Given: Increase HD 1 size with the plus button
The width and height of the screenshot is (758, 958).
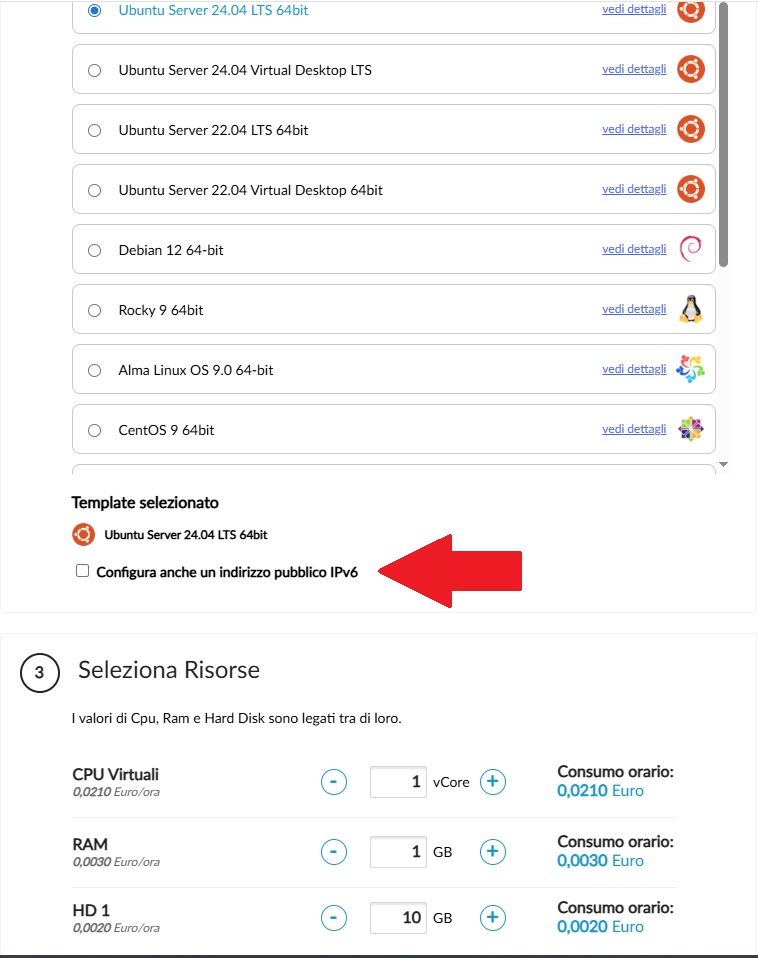Looking at the screenshot, I should coord(492,918).
